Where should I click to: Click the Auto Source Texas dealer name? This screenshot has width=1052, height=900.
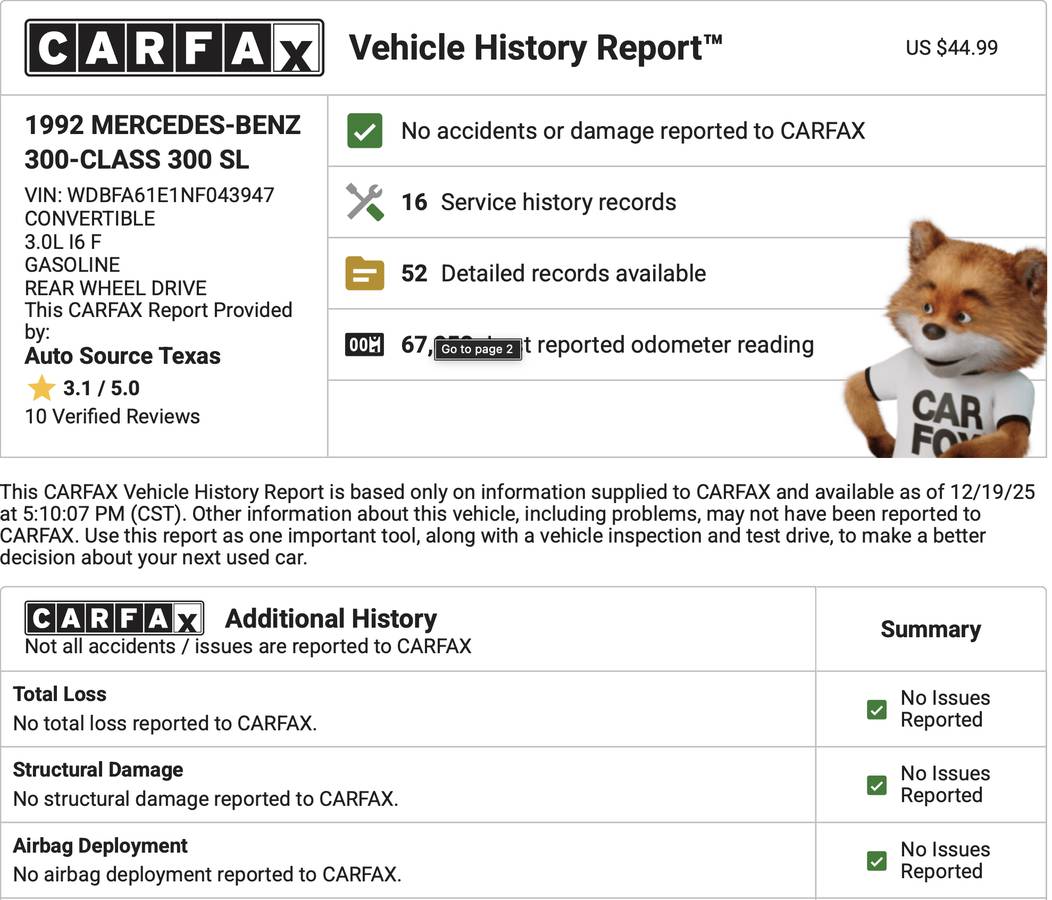tap(123, 356)
